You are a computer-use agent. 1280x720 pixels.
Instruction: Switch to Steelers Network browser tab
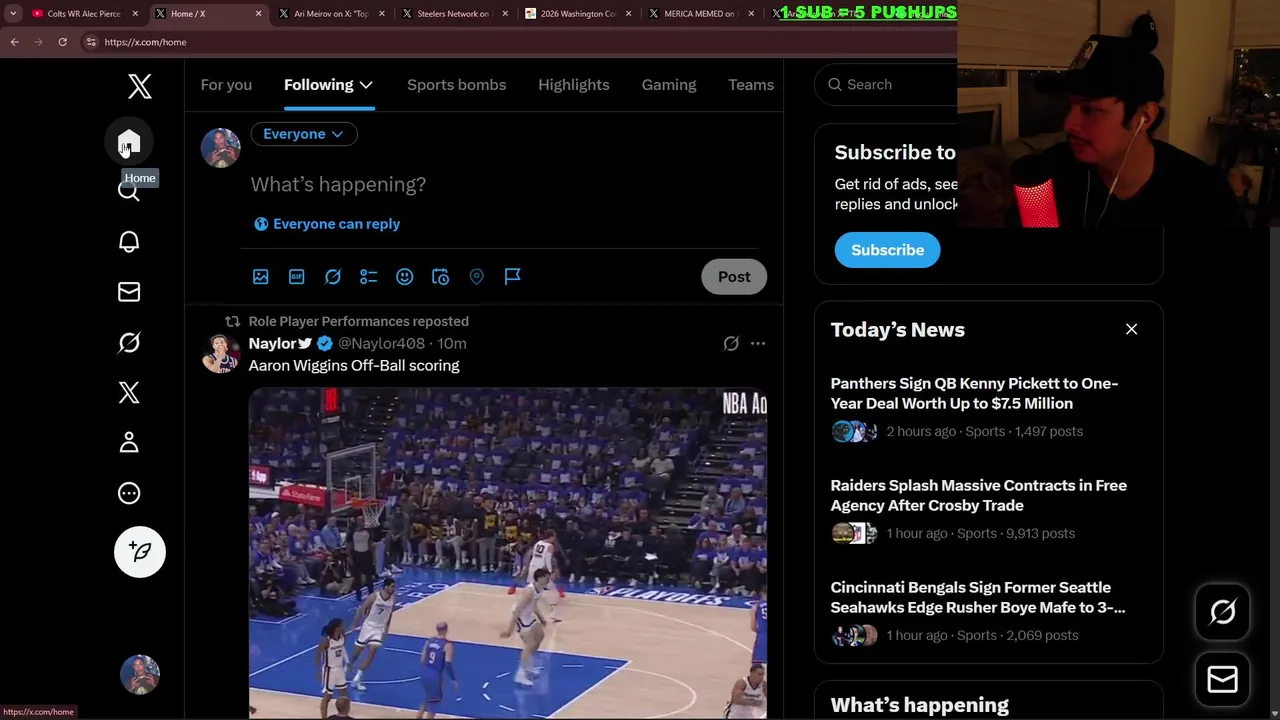tap(454, 14)
